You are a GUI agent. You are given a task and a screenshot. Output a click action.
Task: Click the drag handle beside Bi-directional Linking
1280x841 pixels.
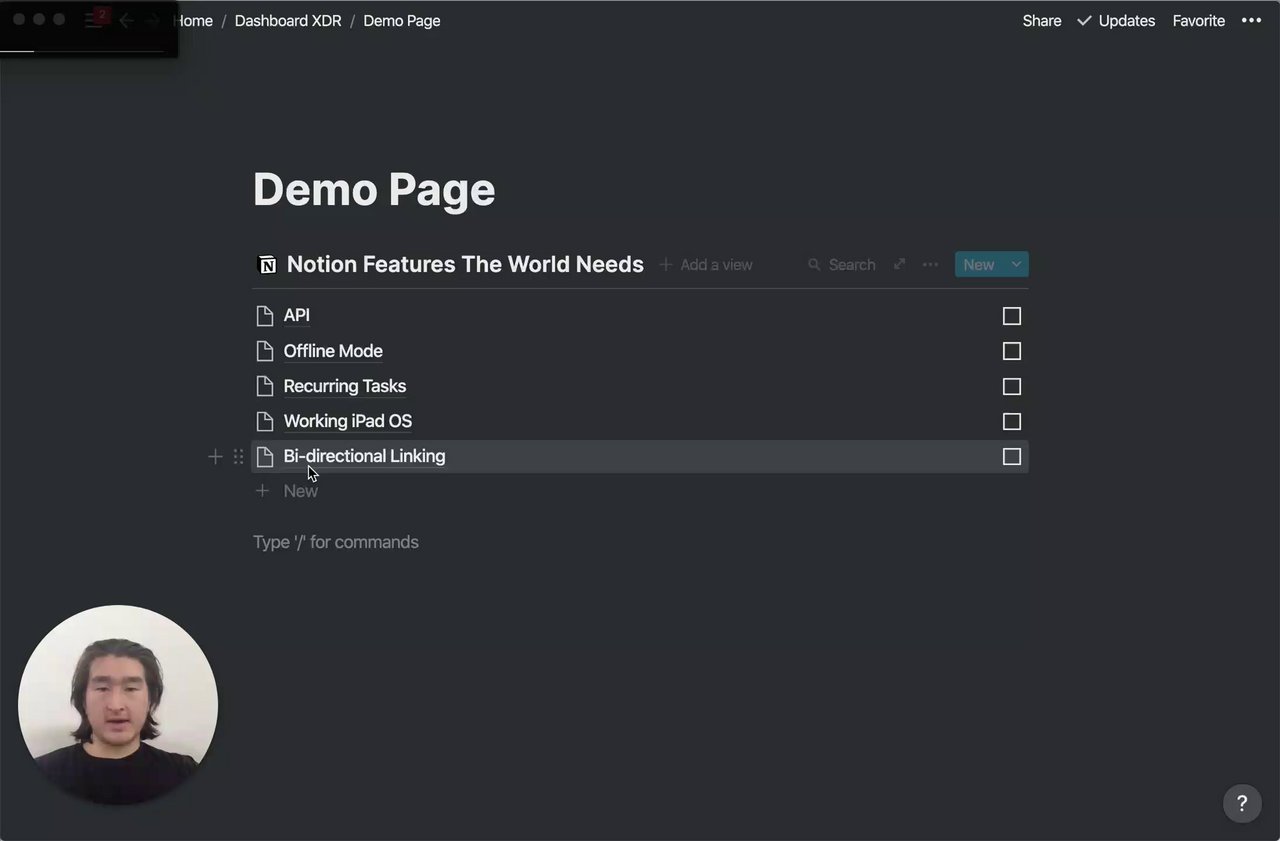(238, 457)
